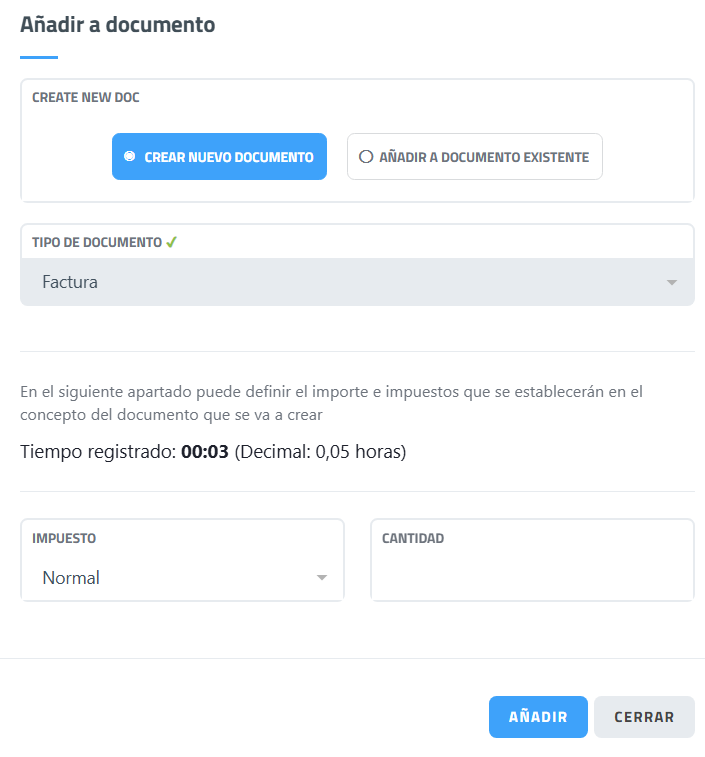Viewport: 705px width, 757px height.
Task: Click the CANTIDAD field label
Action: [x=413, y=538]
